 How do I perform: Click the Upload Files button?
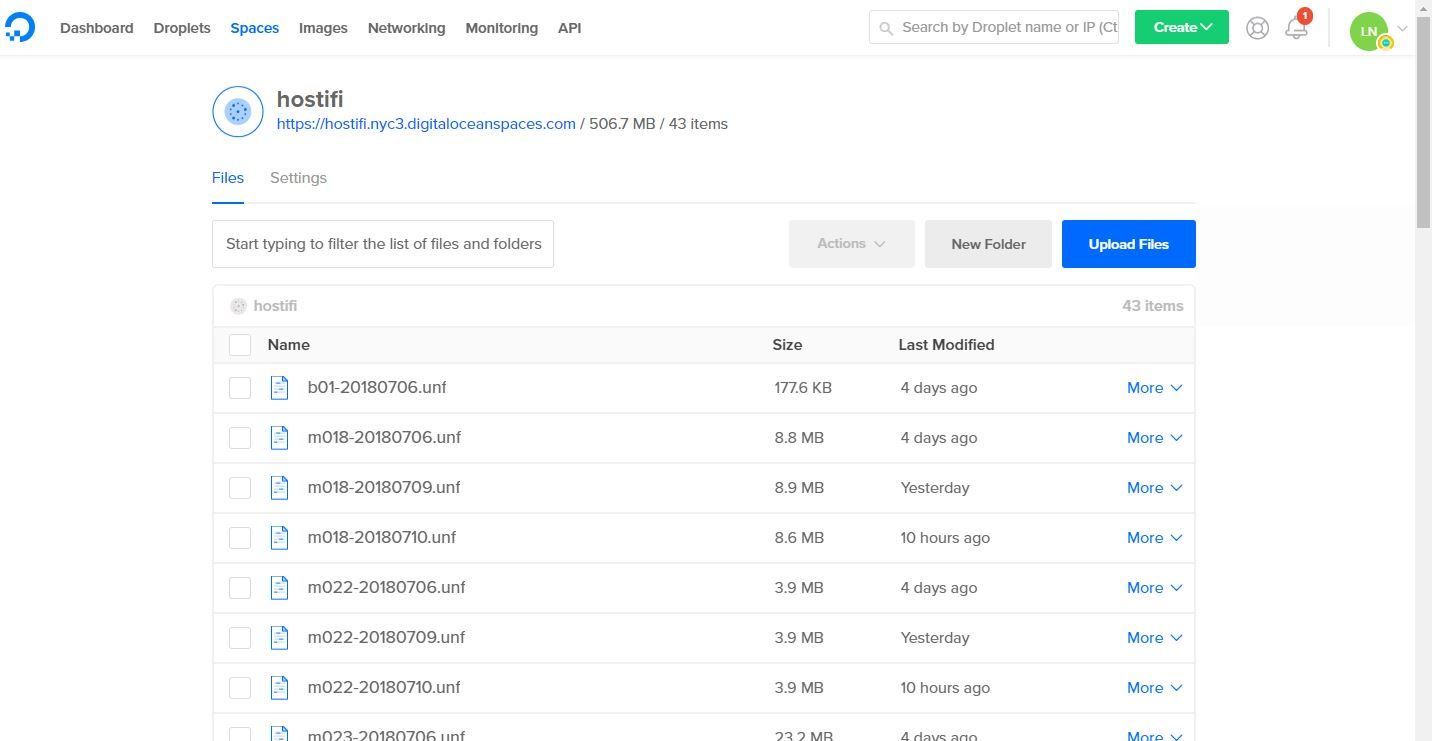[1128, 243]
